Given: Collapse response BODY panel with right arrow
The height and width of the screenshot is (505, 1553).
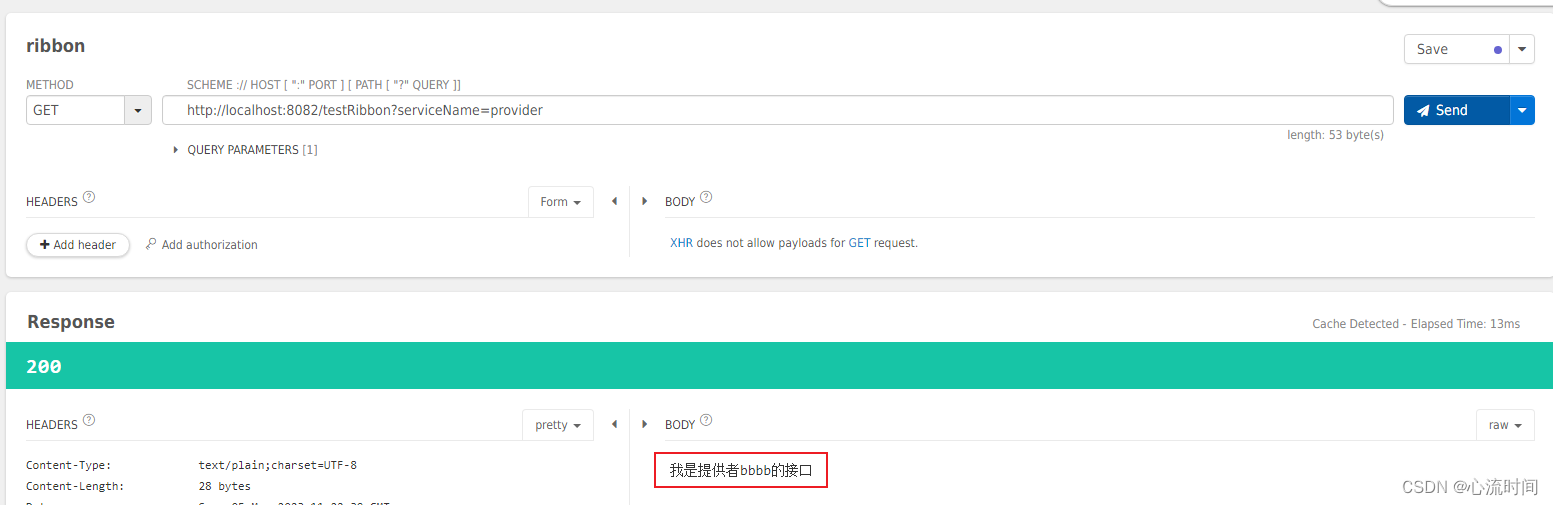Looking at the screenshot, I should pyautogui.click(x=644, y=424).
